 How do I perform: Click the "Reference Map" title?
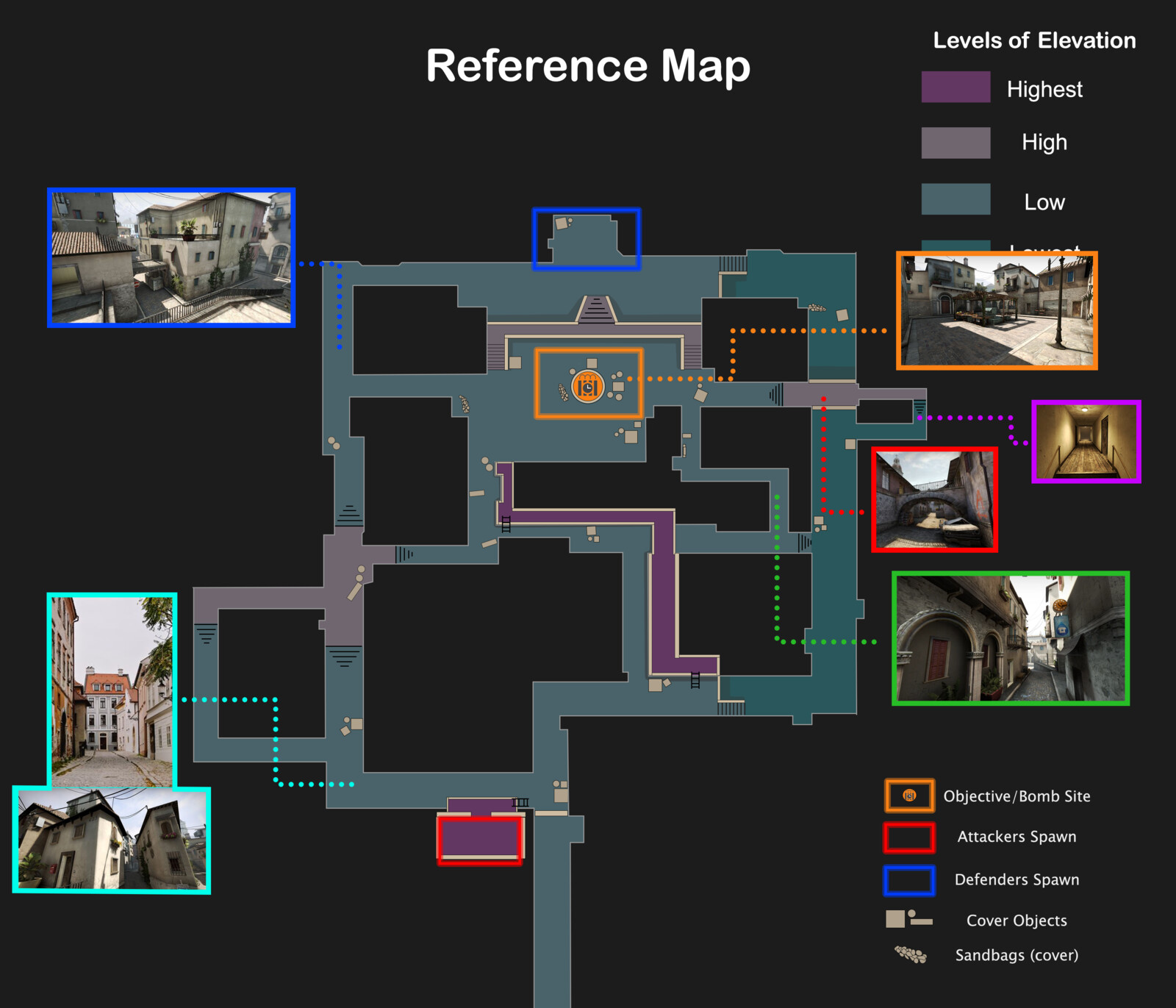(588, 66)
